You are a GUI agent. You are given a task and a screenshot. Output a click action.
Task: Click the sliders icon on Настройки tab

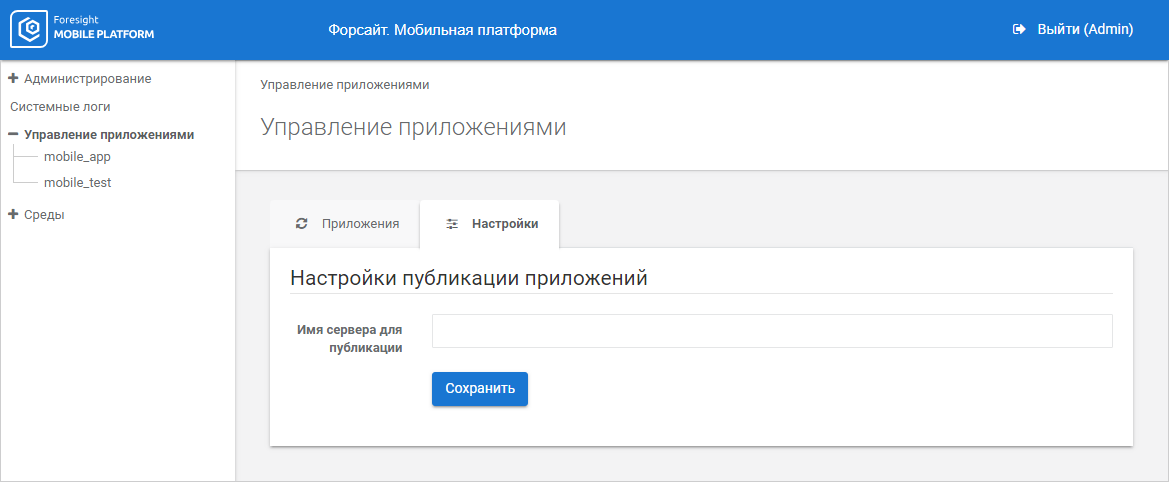pyautogui.click(x=452, y=224)
